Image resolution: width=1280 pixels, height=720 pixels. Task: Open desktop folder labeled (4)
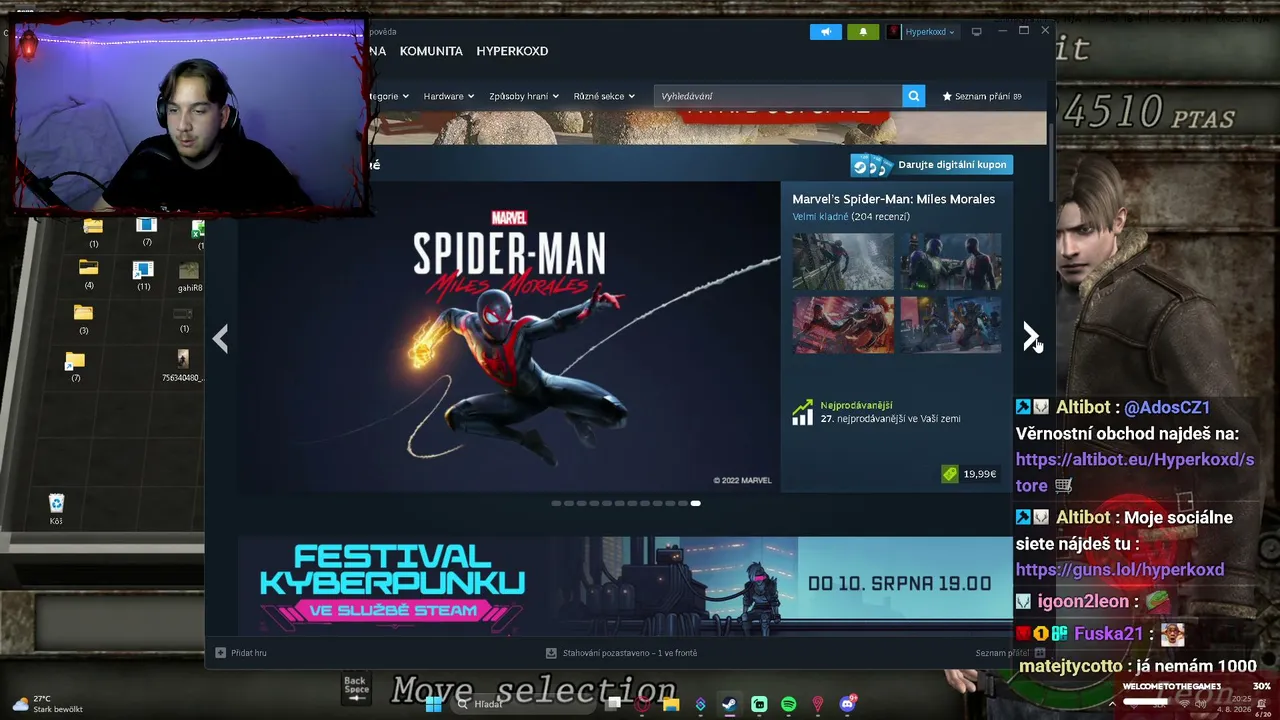(88, 274)
